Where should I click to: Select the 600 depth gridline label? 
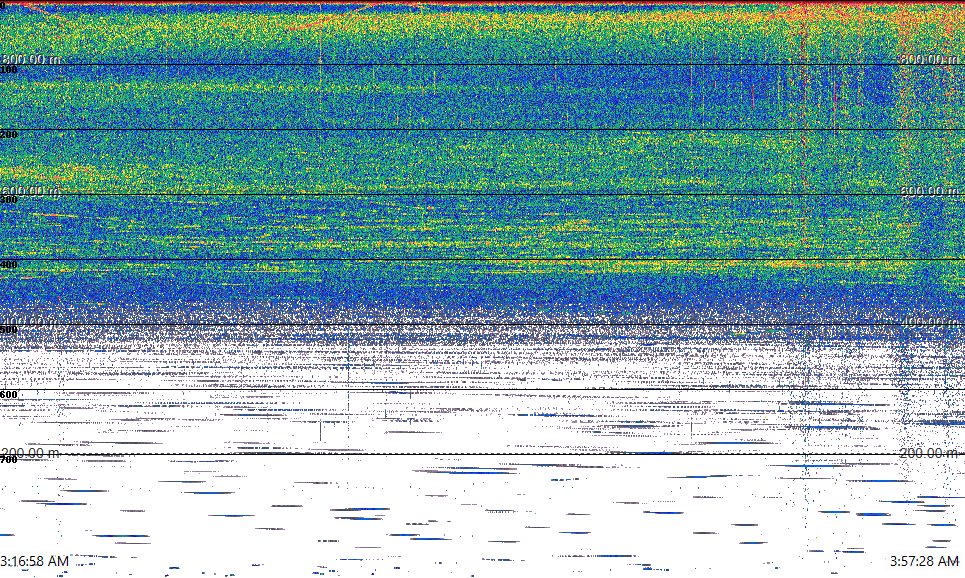(9, 395)
